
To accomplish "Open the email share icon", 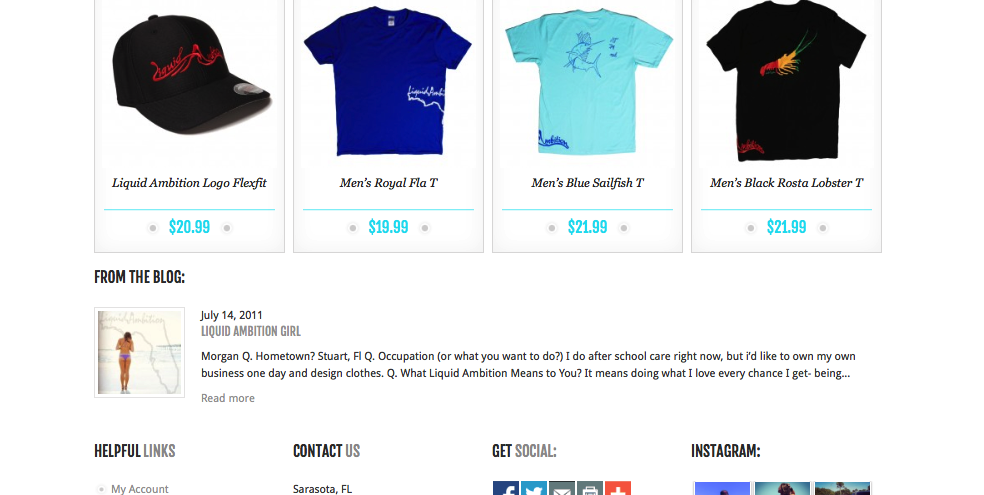I will (x=562, y=488).
